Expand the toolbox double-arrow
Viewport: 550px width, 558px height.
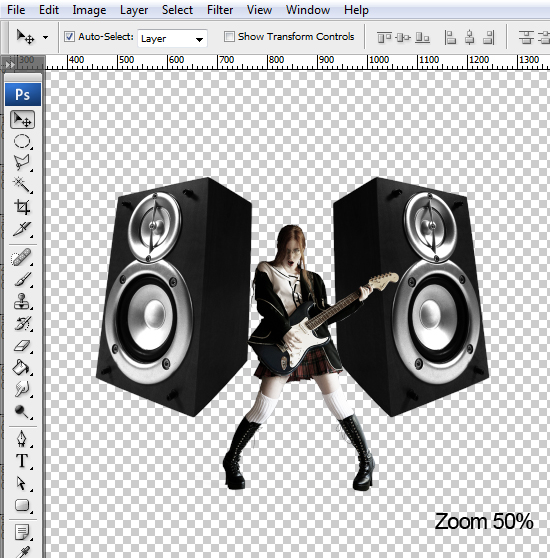pyautogui.click(x=10, y=64)
